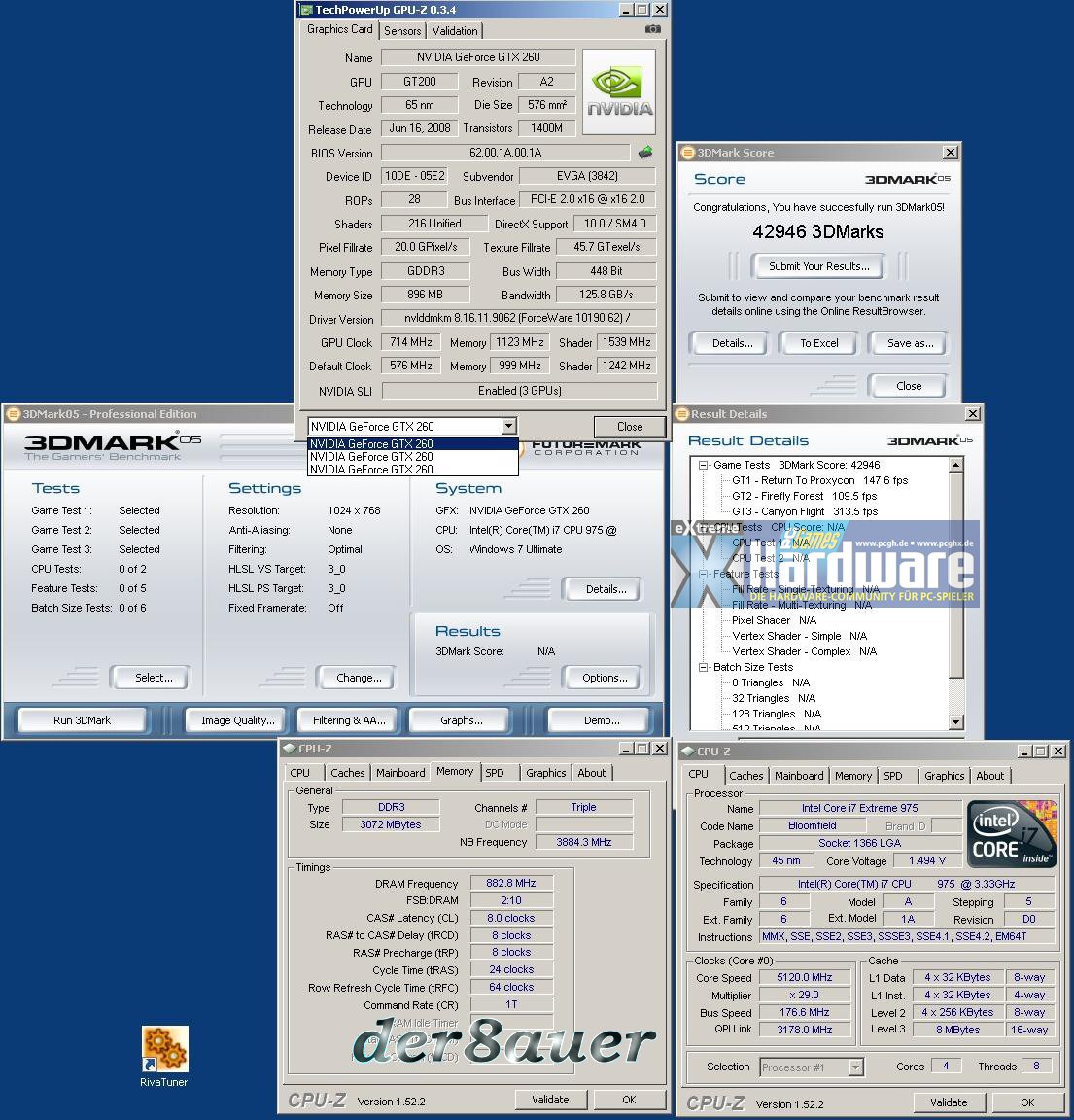Select the second NVIDIA GeForce GTX 260 list entry
The width and height of the screenshot is (1074, 1120).
tap(413, 456)
